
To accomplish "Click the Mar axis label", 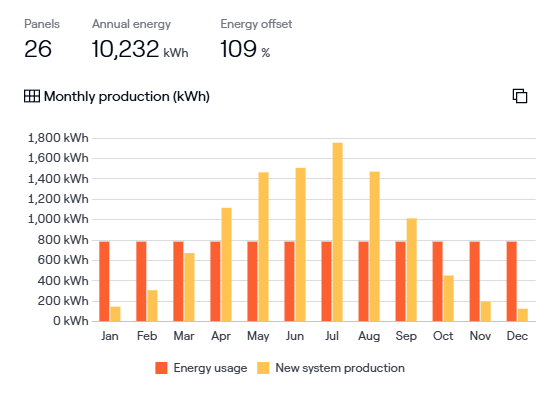I will 184,336.
